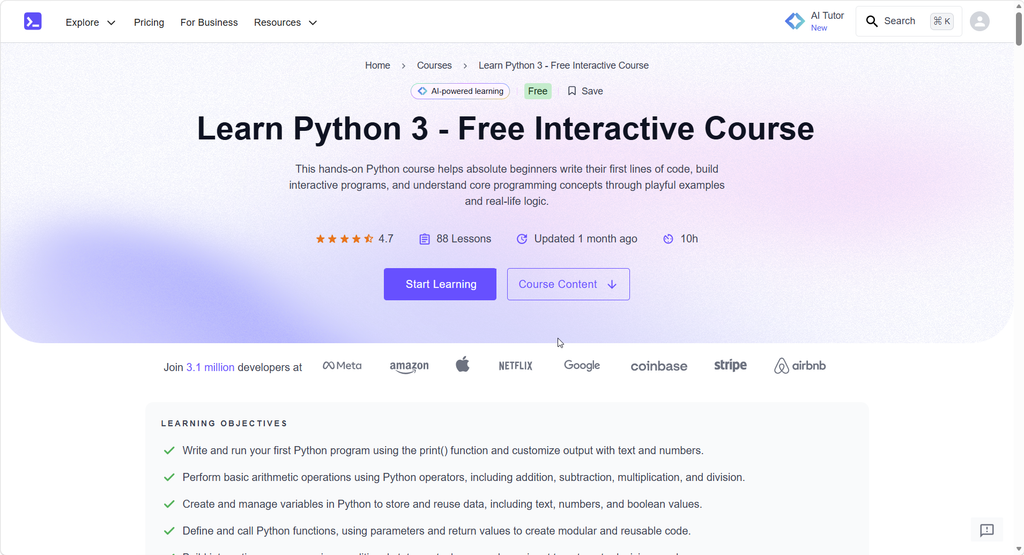This screenshot has width=1024, height=555.
Task: Click the down arrow in Course Content
Action: [612, 284]
